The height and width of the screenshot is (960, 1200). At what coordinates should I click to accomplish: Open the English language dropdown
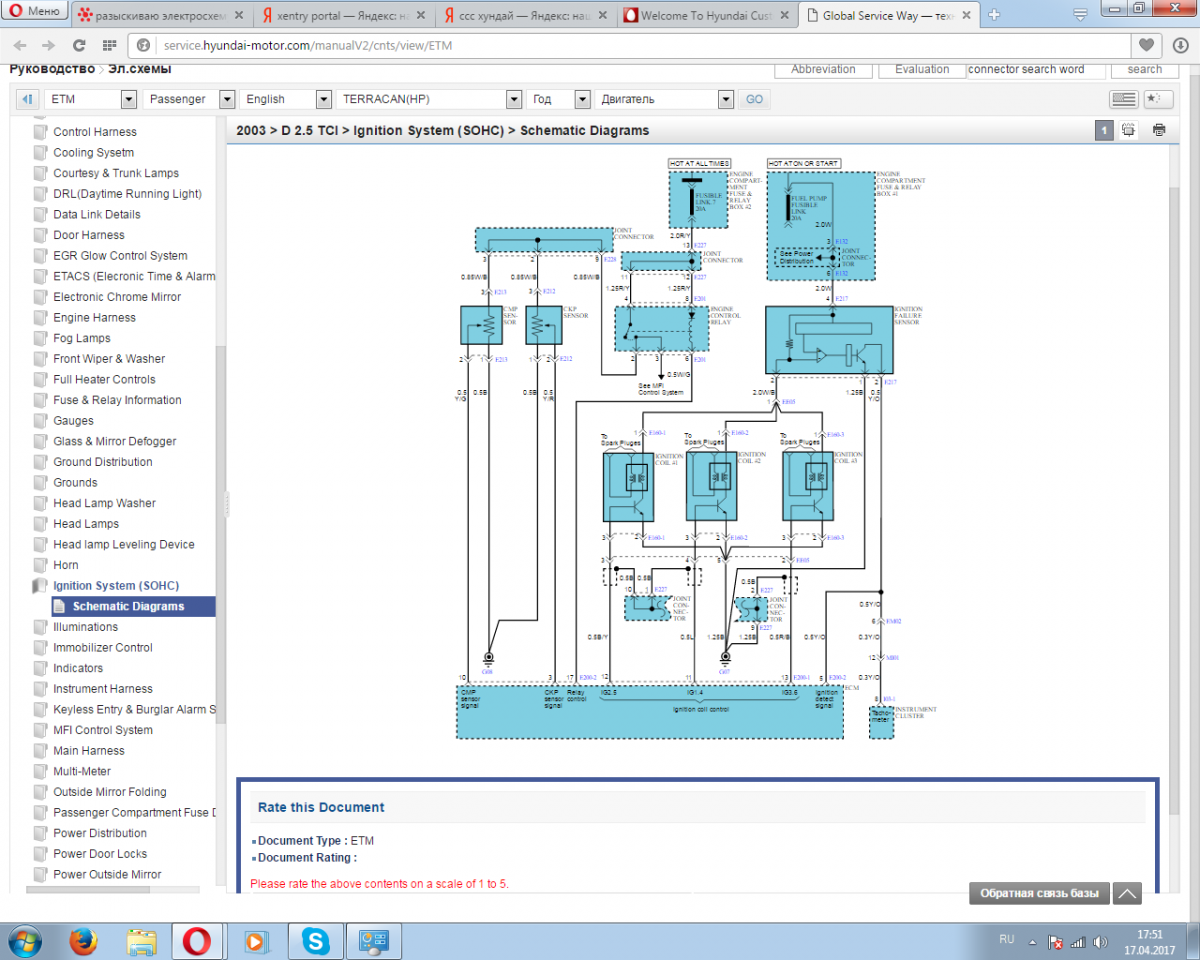tap(285, 99)
